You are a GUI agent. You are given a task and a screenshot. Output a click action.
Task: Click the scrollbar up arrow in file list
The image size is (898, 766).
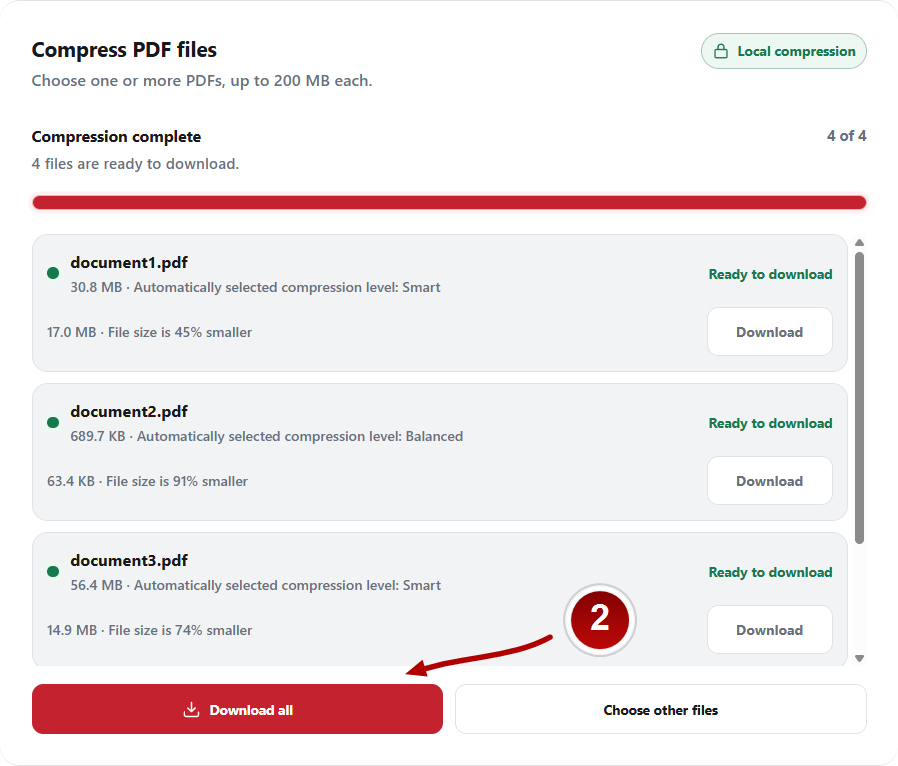coord(859,243)
